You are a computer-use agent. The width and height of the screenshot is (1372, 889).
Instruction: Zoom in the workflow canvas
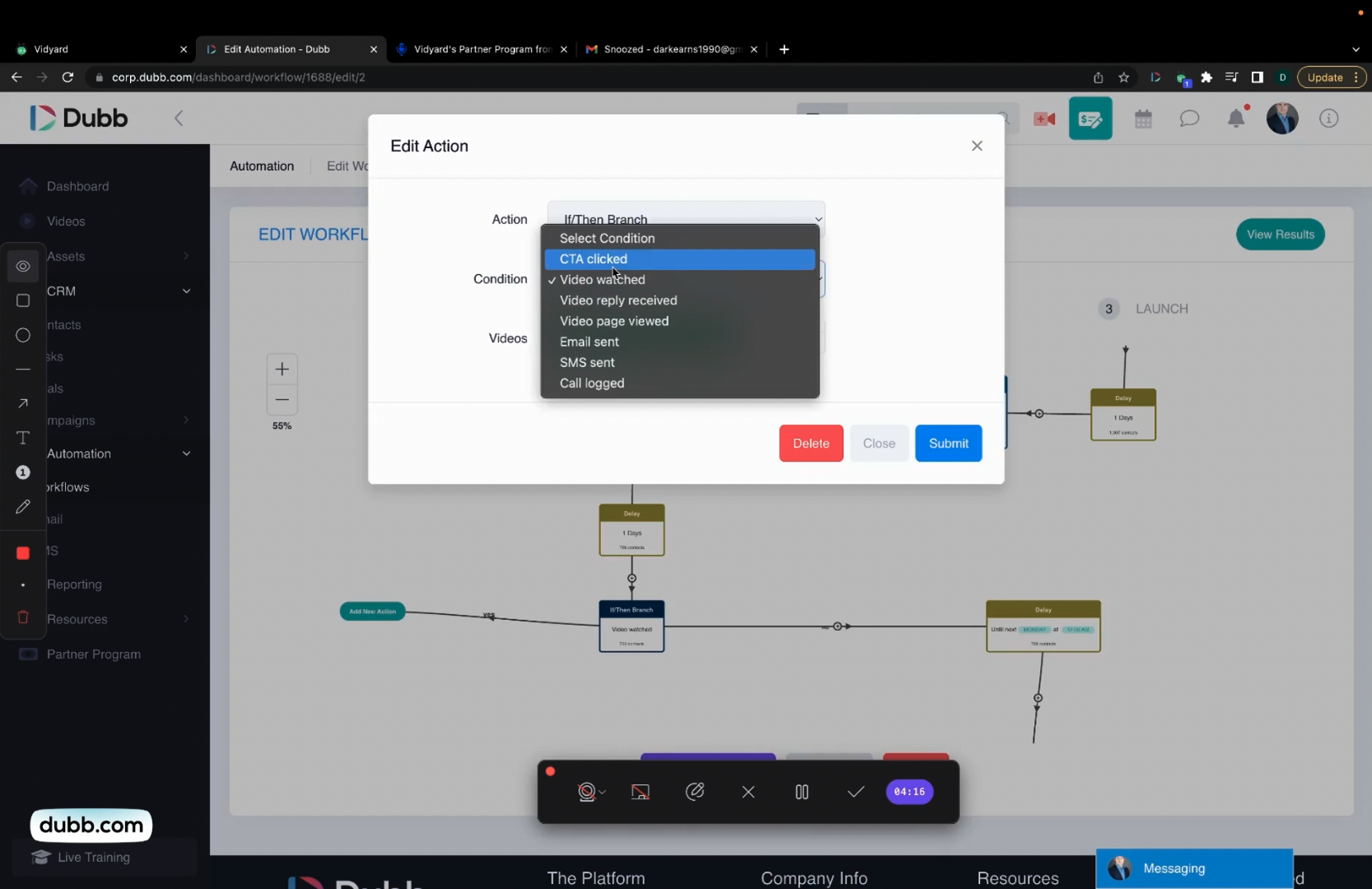click(x=282, y=369)
